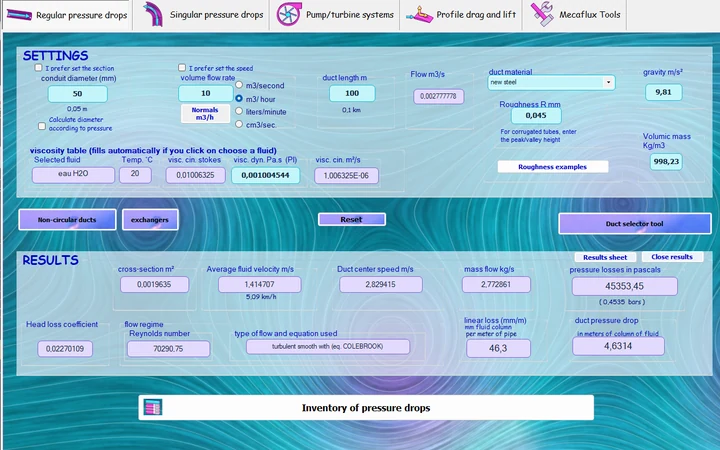This screenshot has width=720, height=450.
Task: Click the flow type 'turbulent smooth' field
Action: [328, 347]
